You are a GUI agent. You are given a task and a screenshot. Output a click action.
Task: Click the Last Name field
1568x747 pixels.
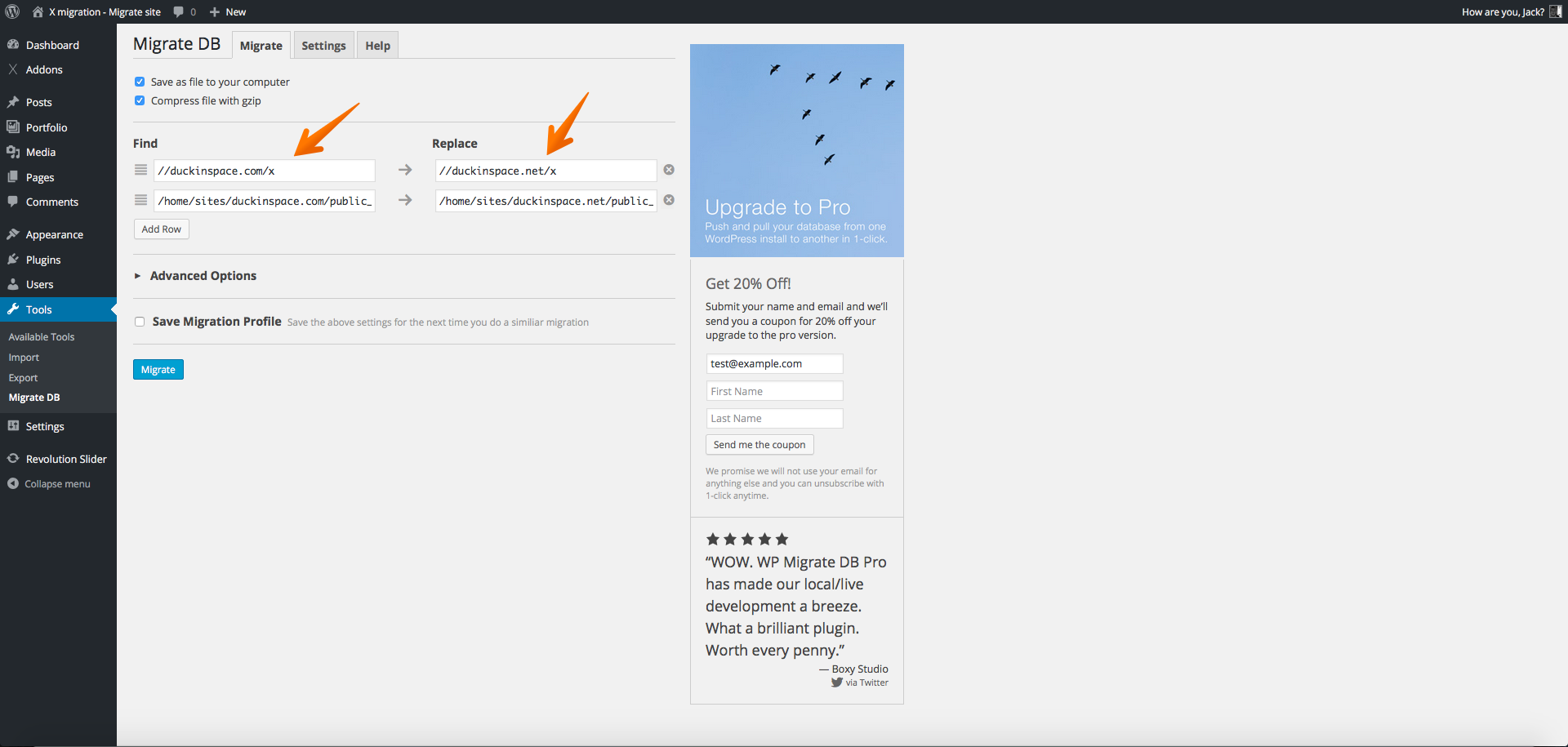pyautogui.click(x=774, y=418)
